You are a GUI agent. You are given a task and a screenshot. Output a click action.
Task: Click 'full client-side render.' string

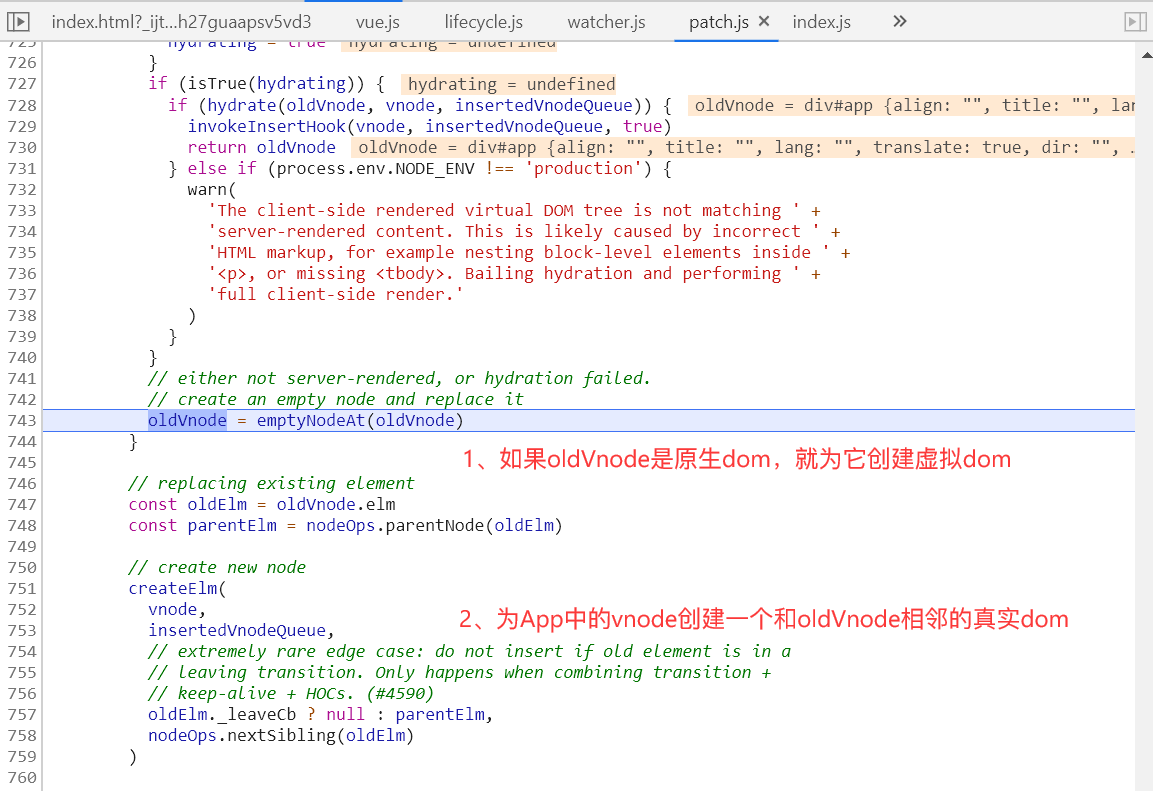click(x=336, y=295)
